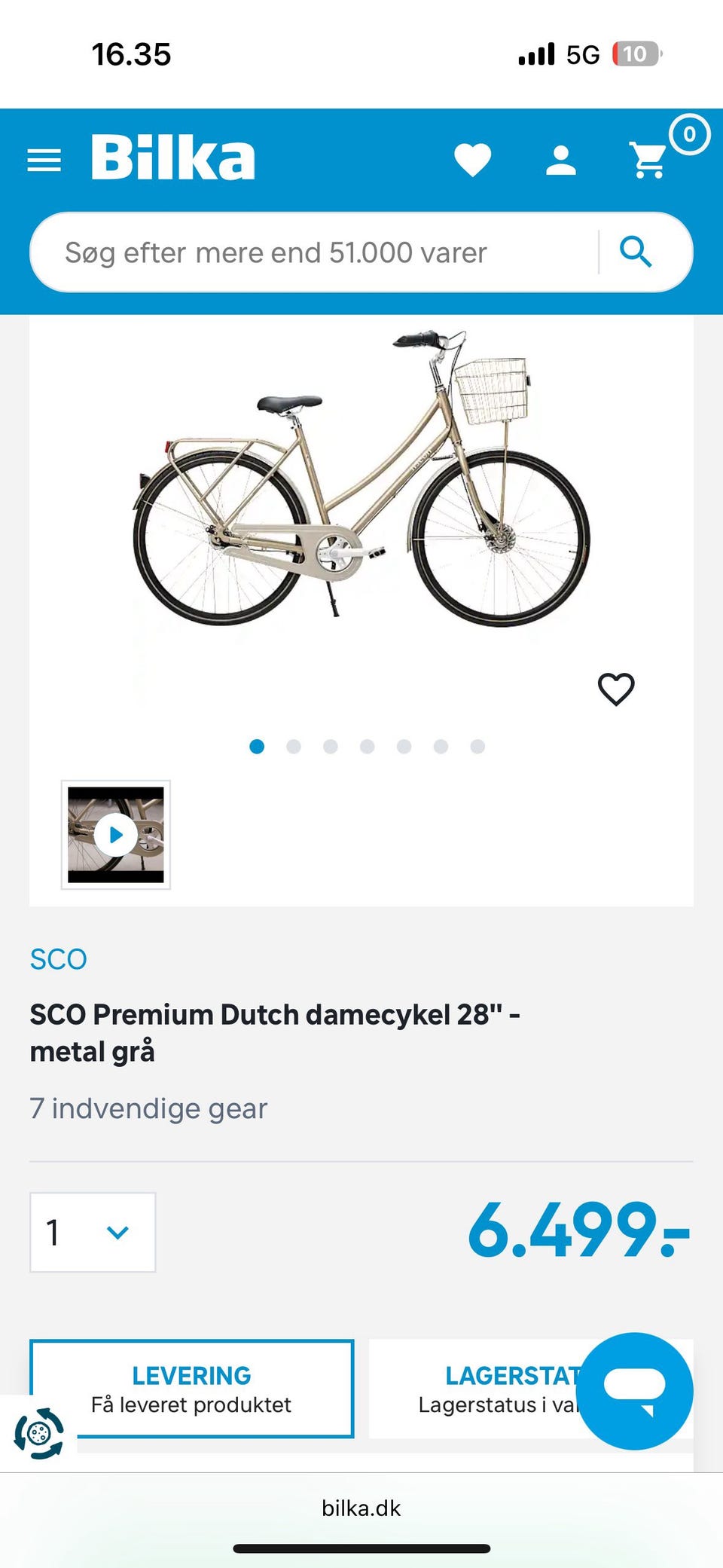Click the search magnifier icon
This screenshot has width=723, height=1568.
pos(636,252)
